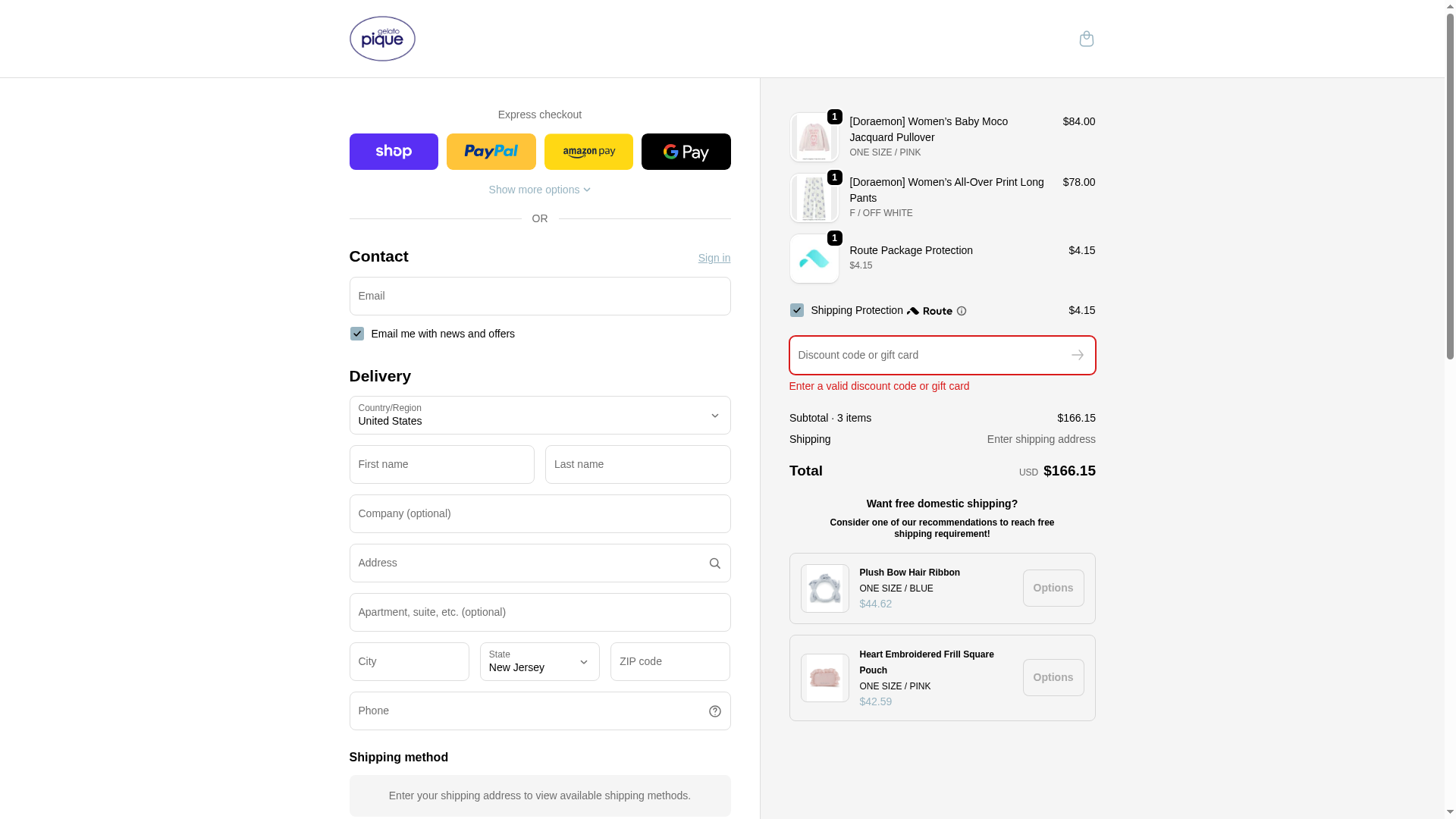This screenshot has width=1456, height=819.
Task: Uncheck Email me with news and offers
Action: click(357, 334)
